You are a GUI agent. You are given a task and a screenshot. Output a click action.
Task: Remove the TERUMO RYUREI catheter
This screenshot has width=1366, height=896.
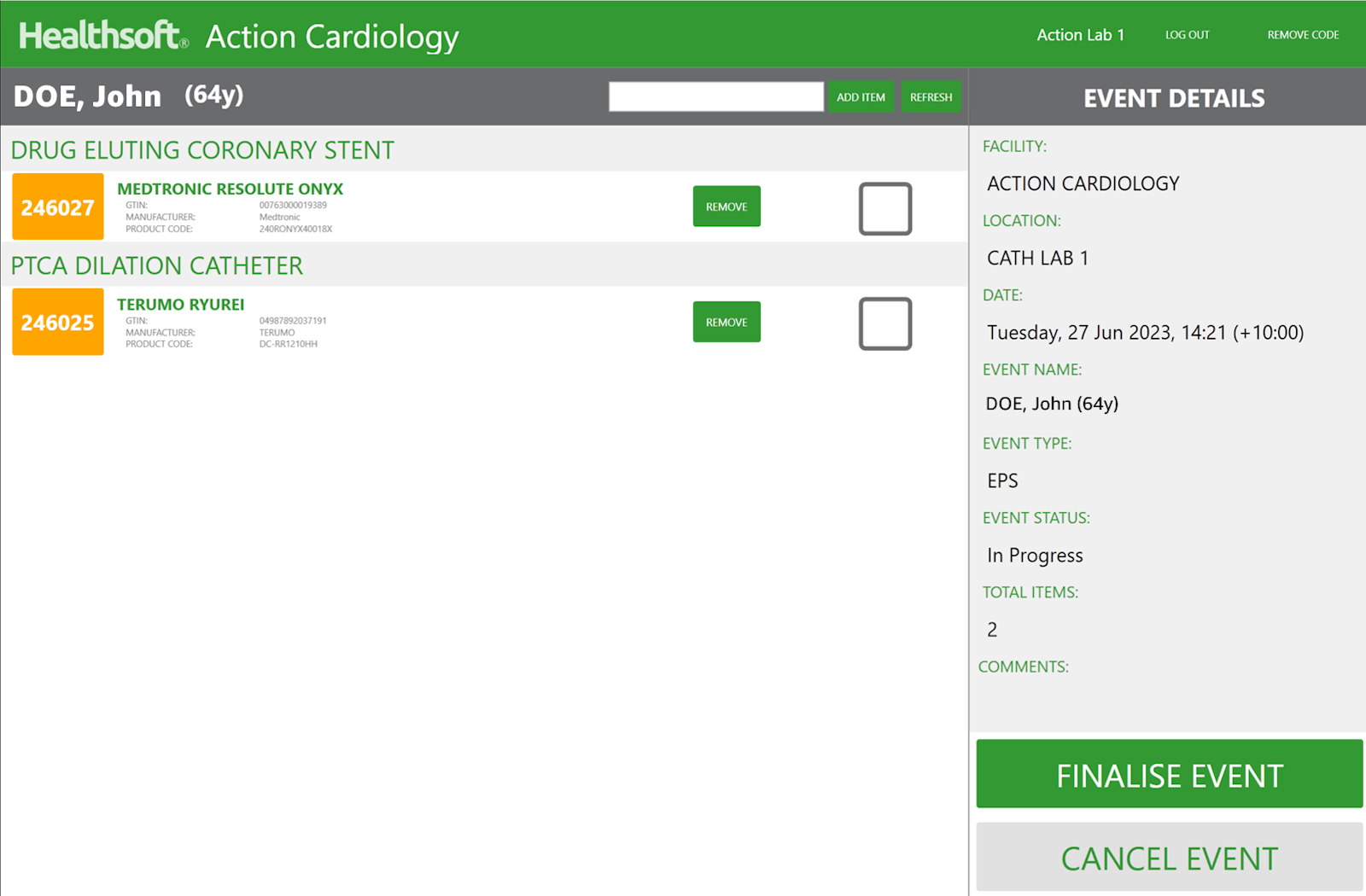726,322
